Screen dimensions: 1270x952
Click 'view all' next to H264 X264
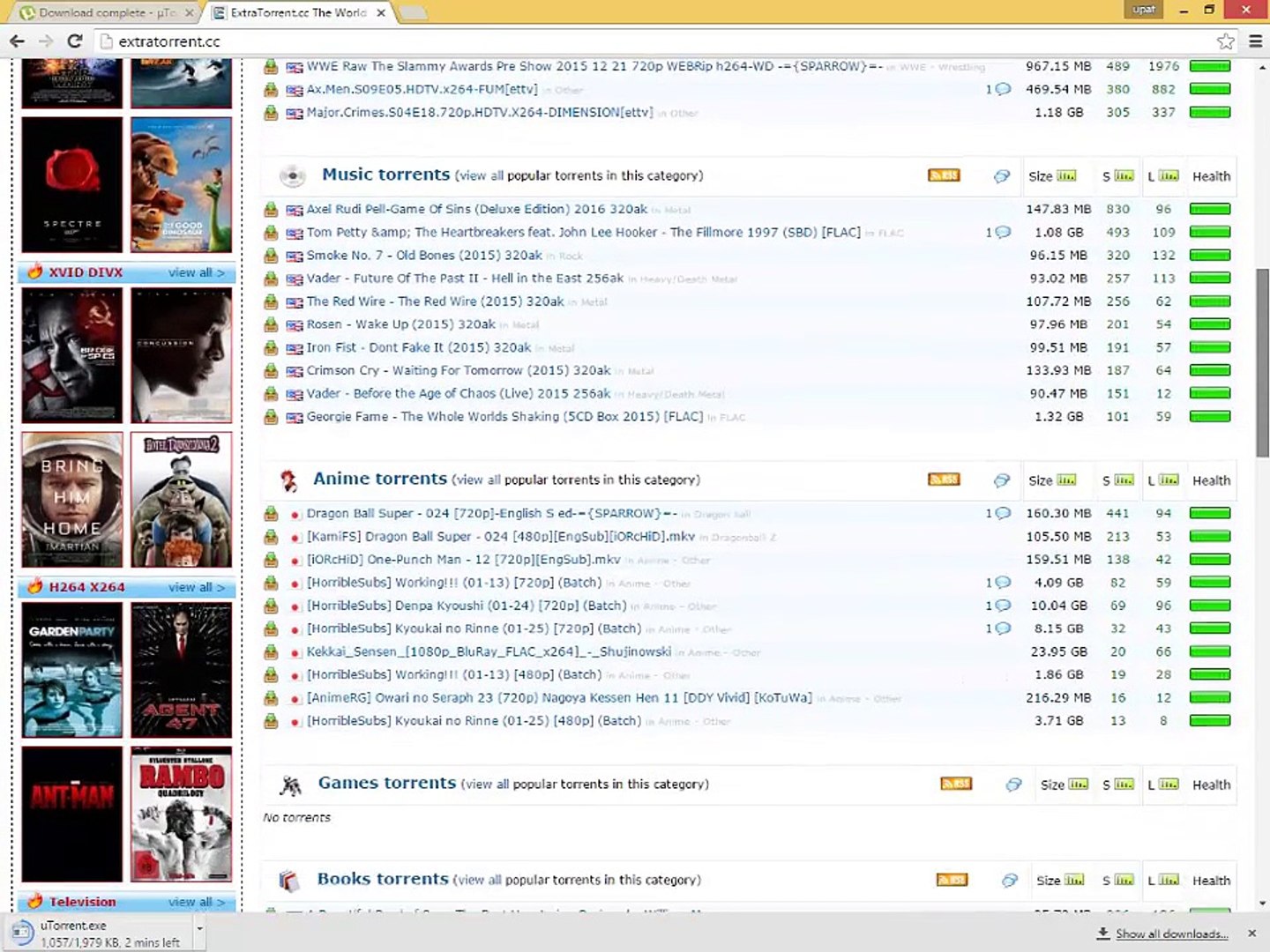click(x=196, y=587)
